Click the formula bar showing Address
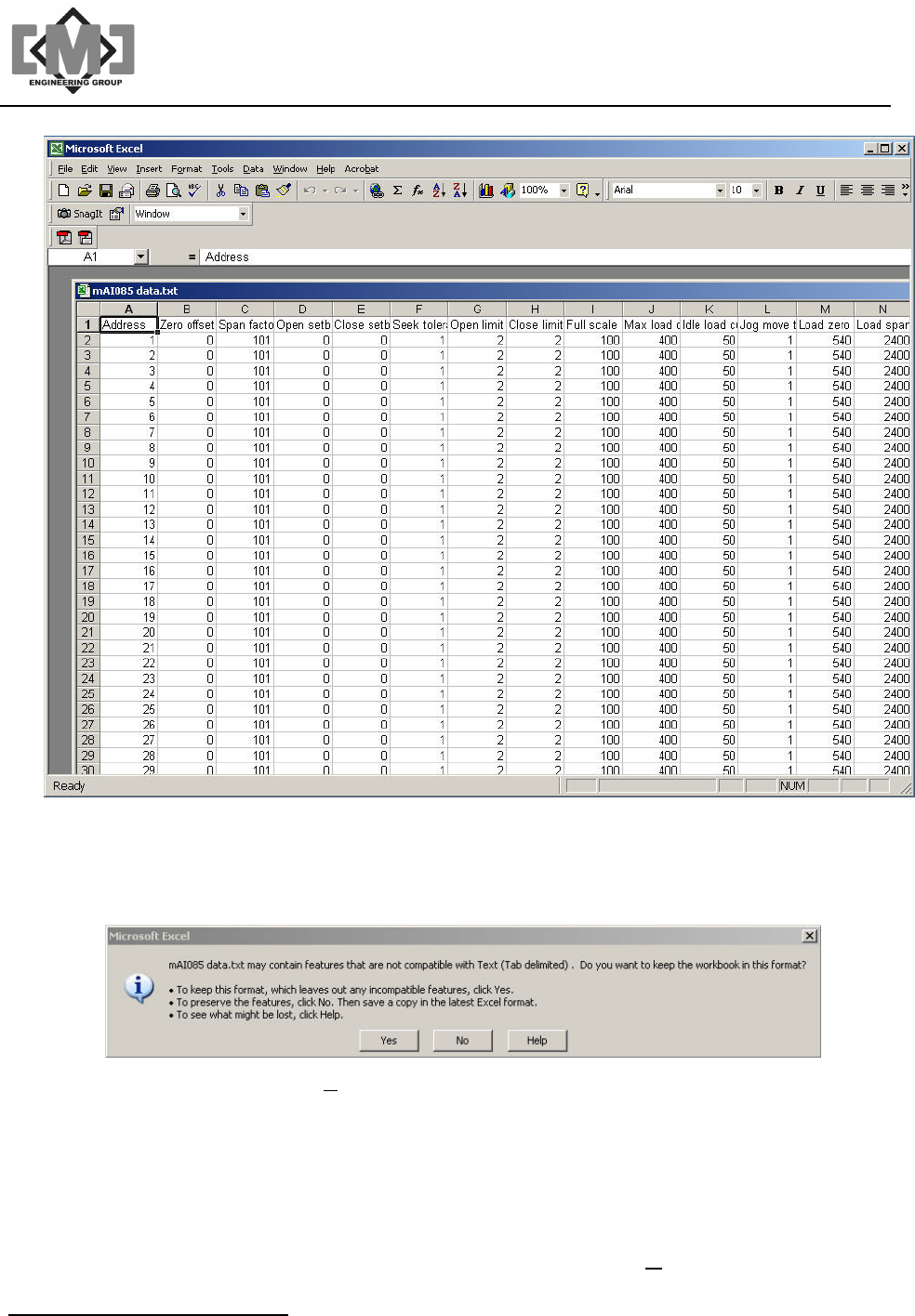This screenshot has width=915, height=1316. [x=555, y=257]
